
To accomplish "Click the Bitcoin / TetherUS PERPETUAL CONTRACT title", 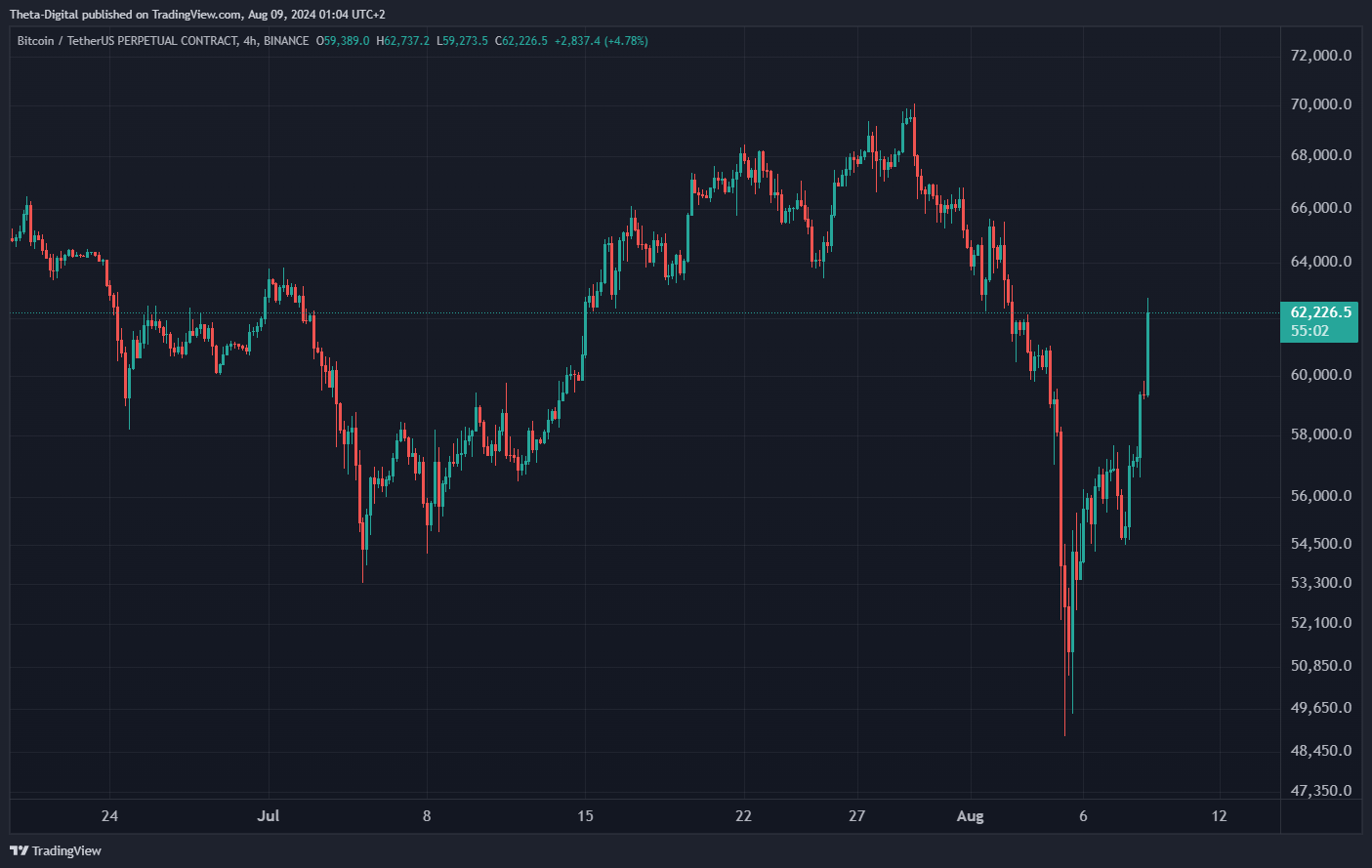I will click(x=127, y=41).
